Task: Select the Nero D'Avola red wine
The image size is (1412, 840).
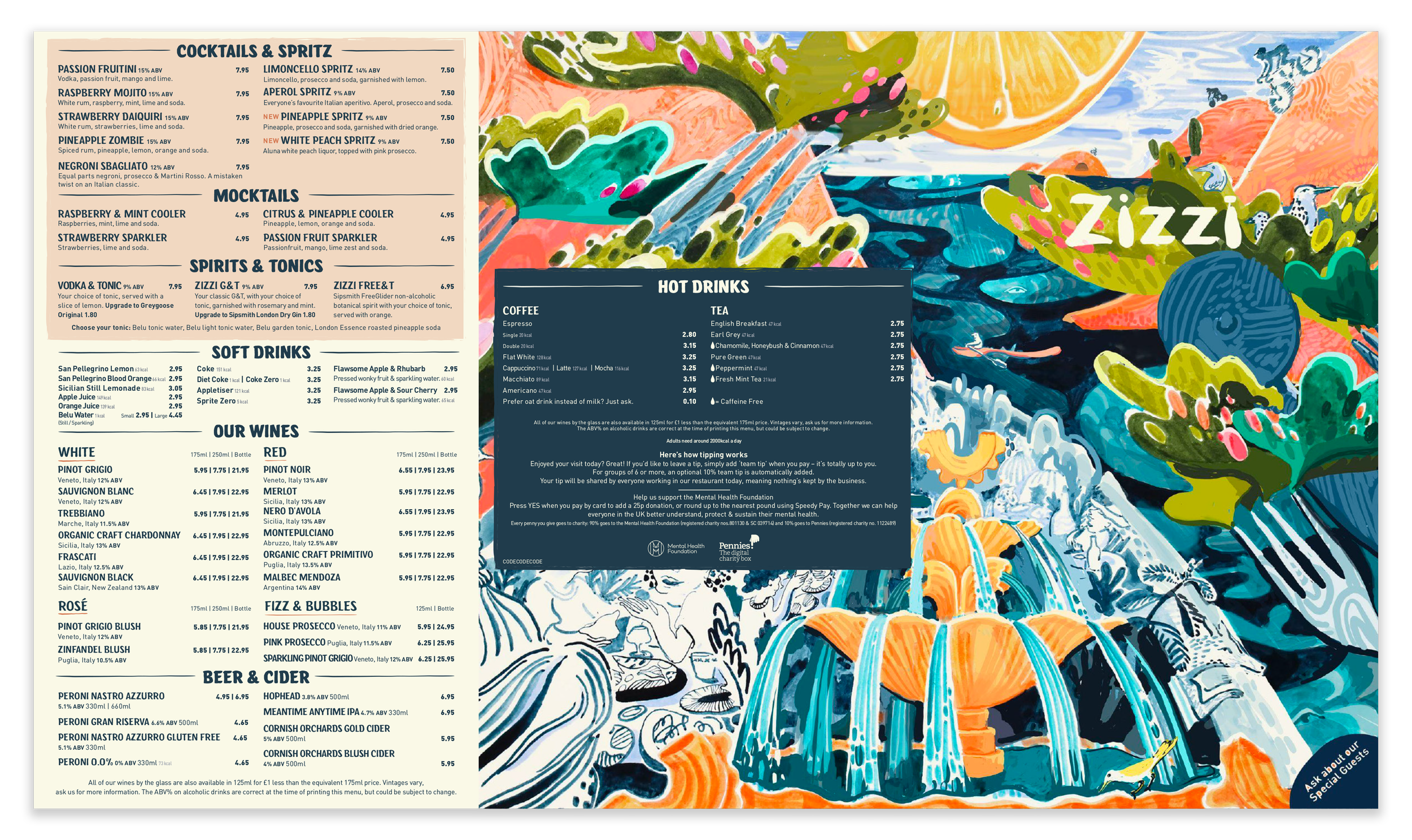Action: 291,511
